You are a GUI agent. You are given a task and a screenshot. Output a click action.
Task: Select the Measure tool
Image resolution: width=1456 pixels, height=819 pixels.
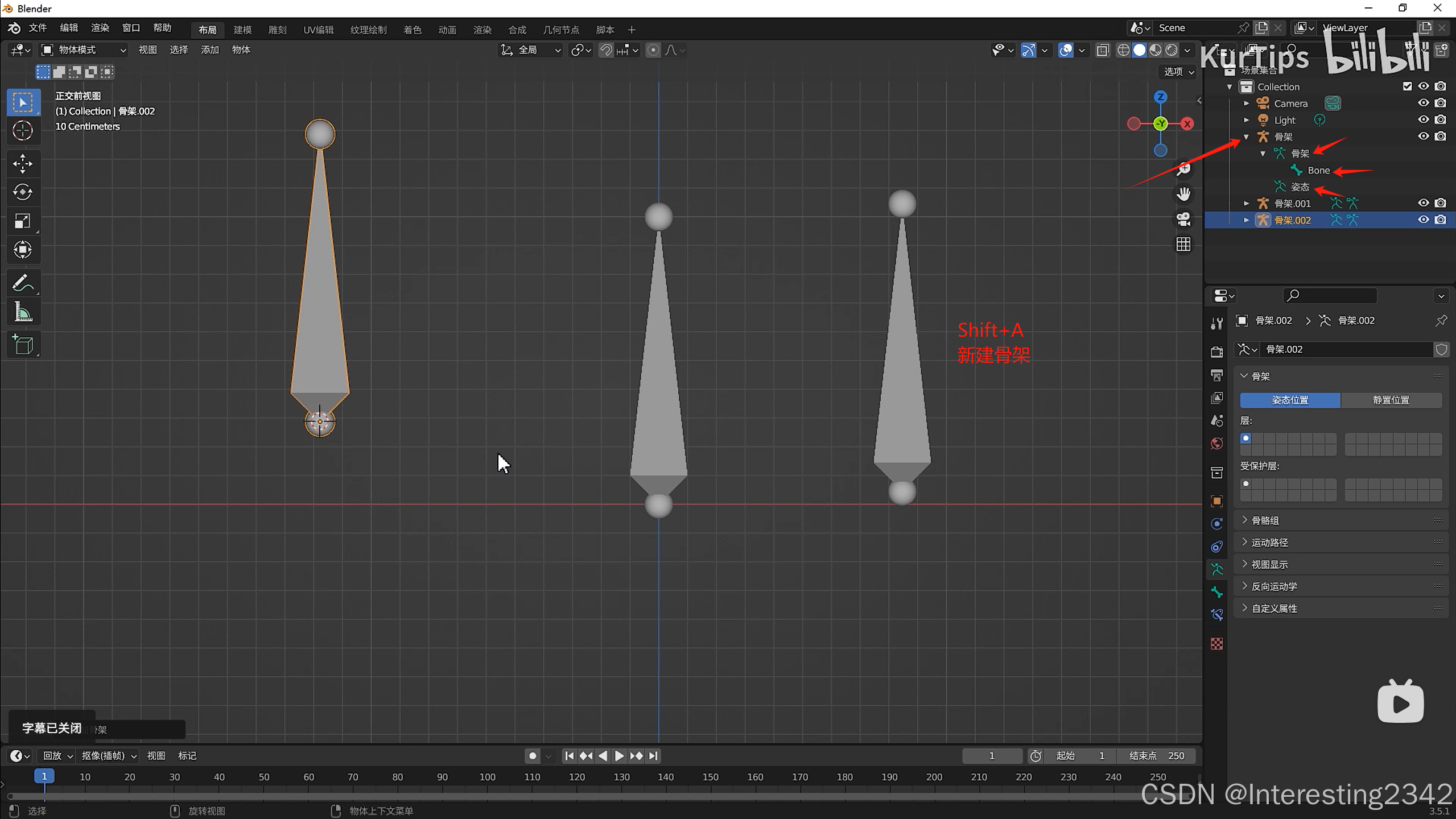click(x=23, y=312)
